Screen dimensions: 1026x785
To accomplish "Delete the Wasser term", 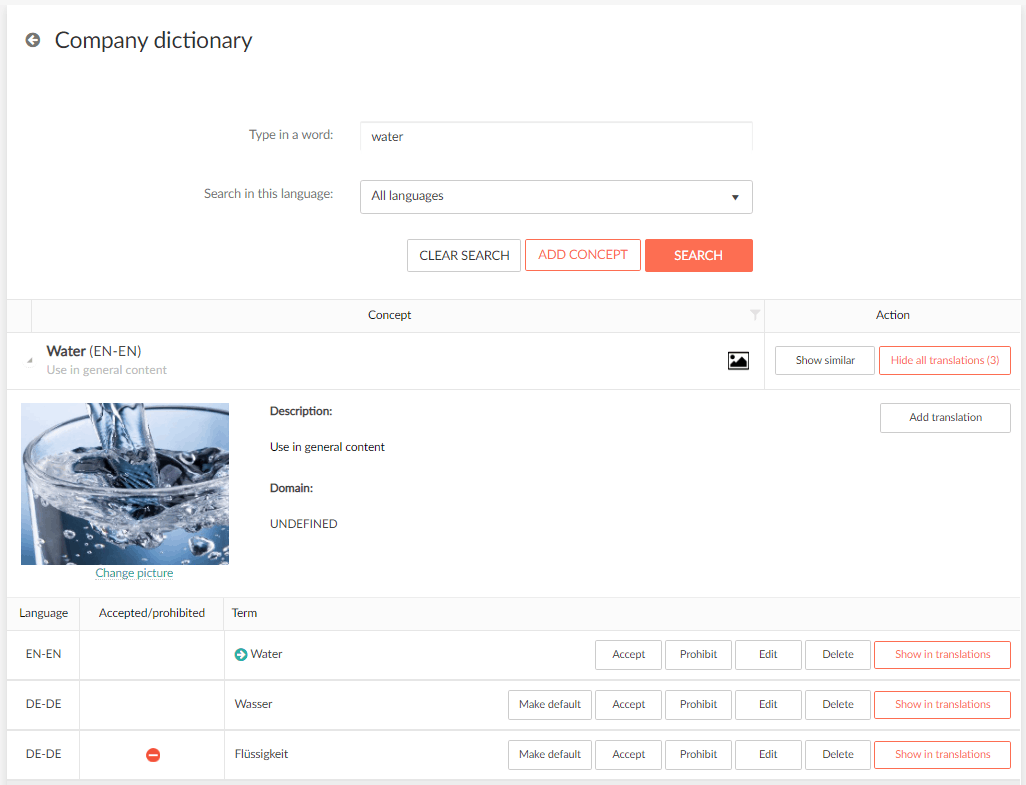I will click(x=838, y=705).
